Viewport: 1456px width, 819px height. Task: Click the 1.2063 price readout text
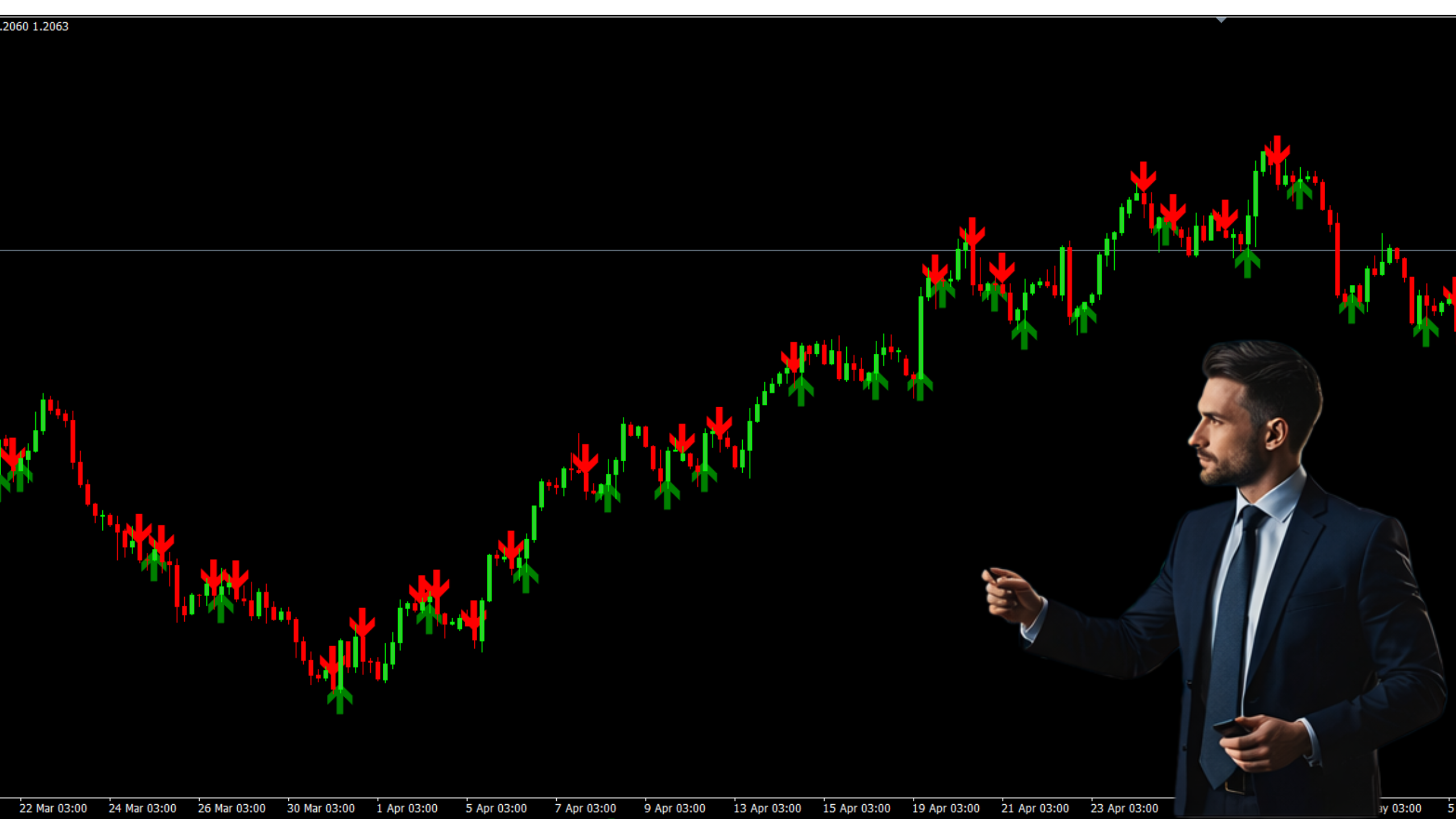[50, 27]
